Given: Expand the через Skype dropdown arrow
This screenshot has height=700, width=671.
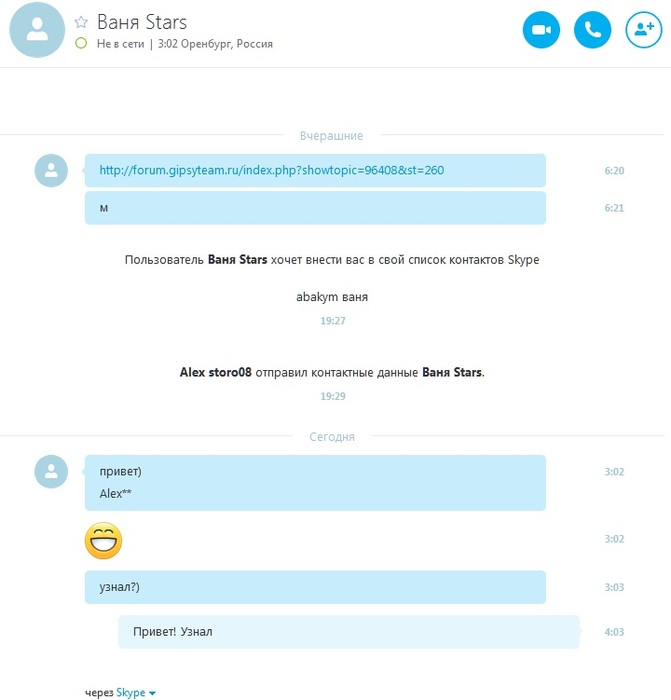Looking at the screenshot, I should coord(152,693).
